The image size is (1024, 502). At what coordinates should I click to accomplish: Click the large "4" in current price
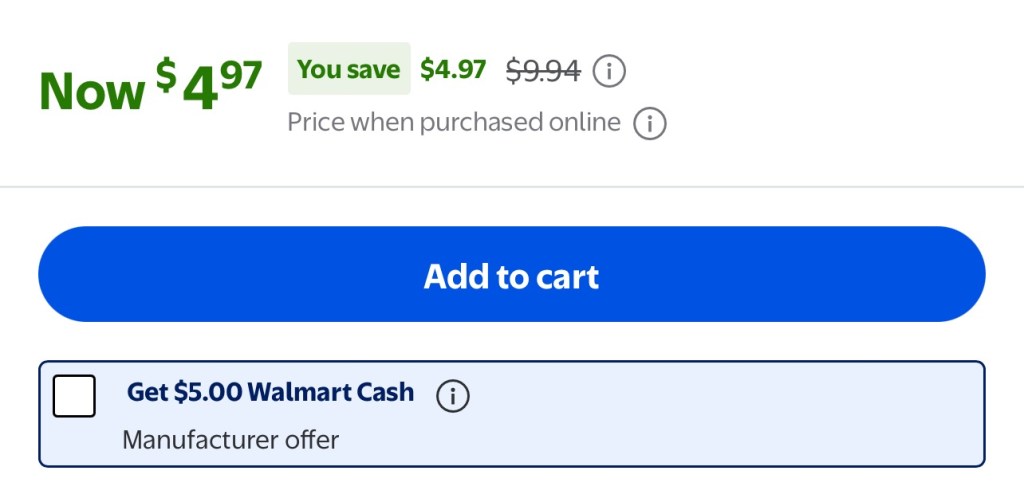tap(200, 90)
